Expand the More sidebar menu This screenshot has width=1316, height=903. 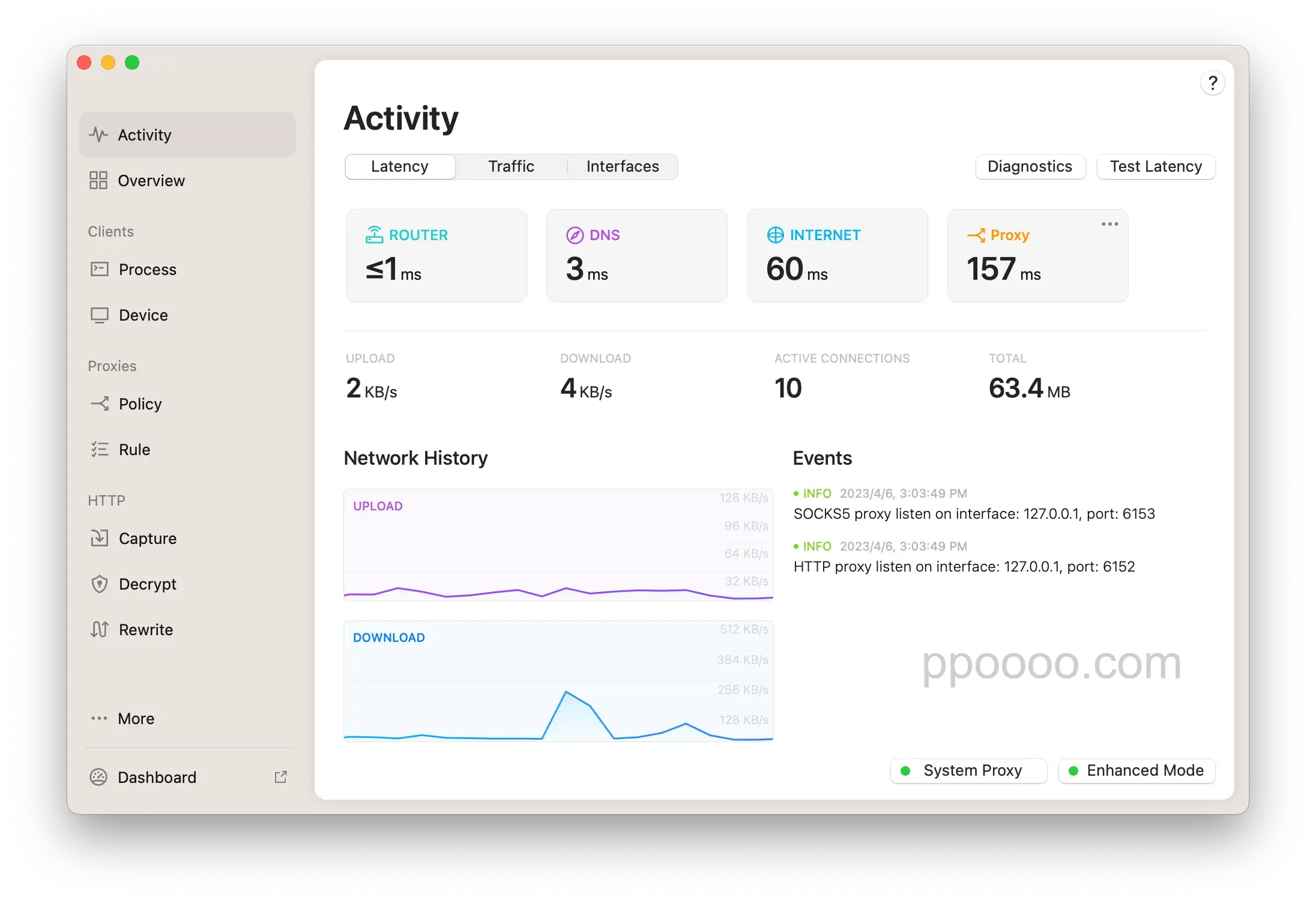(x=137, y=718)
